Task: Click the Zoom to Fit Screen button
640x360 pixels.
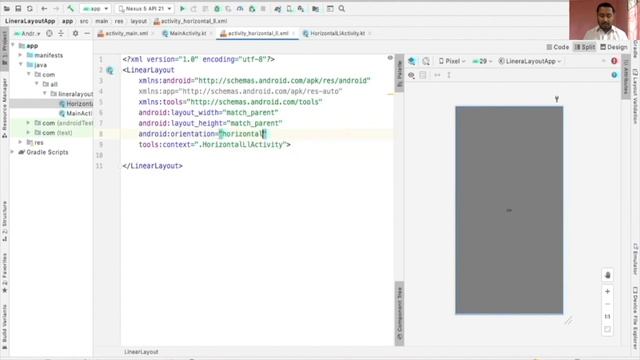Action: click(x=607, y=329)
